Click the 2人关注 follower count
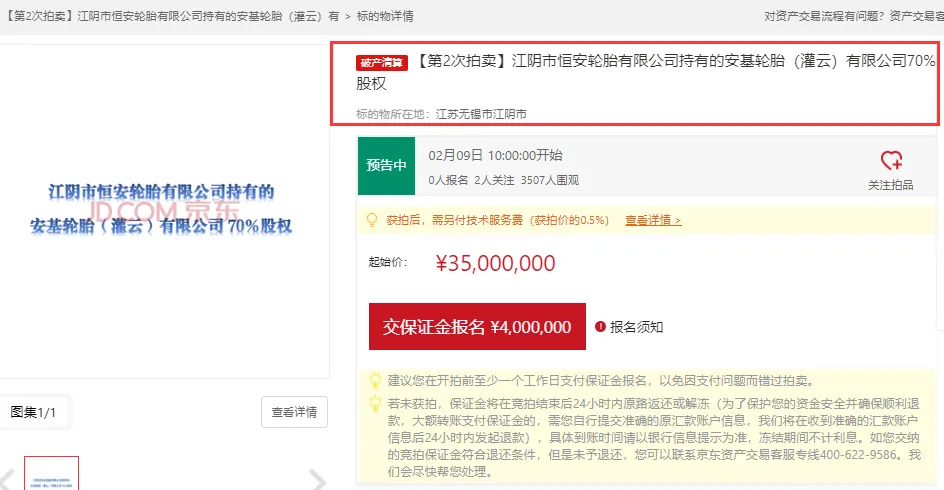 click(x=494, y=180)
